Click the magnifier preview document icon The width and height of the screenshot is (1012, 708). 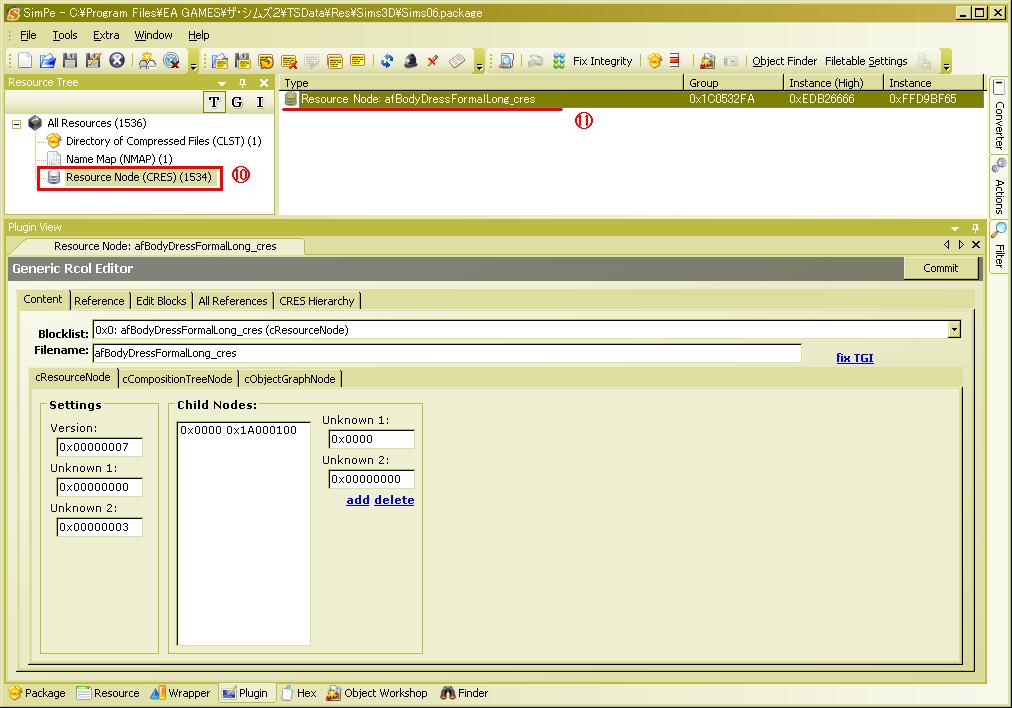(x=507, y=61)
